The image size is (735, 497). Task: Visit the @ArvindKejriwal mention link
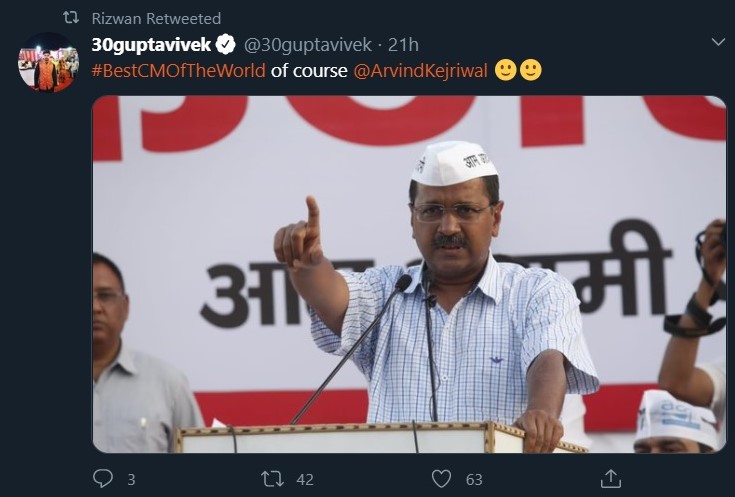tap(421, 72)
